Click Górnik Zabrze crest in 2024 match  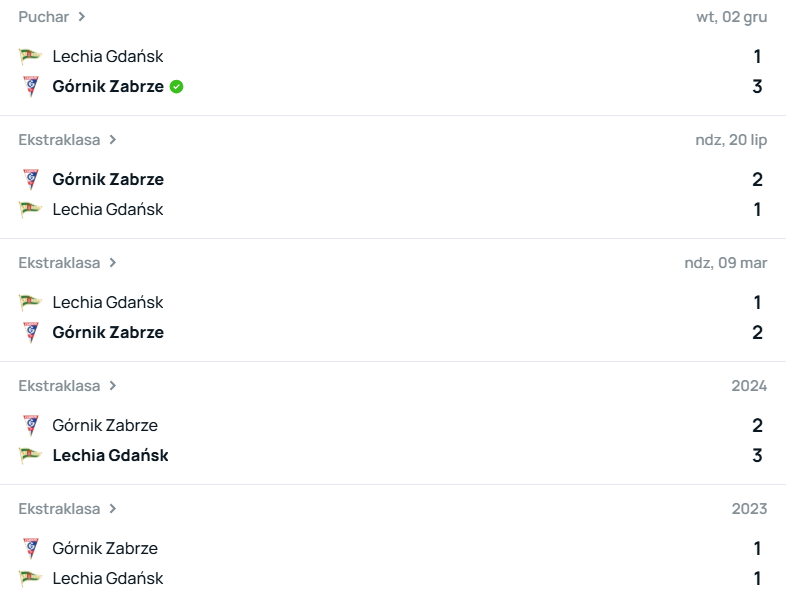[30, 425]
